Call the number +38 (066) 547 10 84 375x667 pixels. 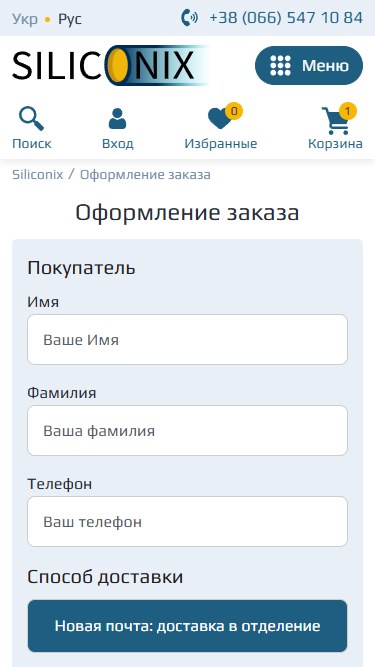286,18
